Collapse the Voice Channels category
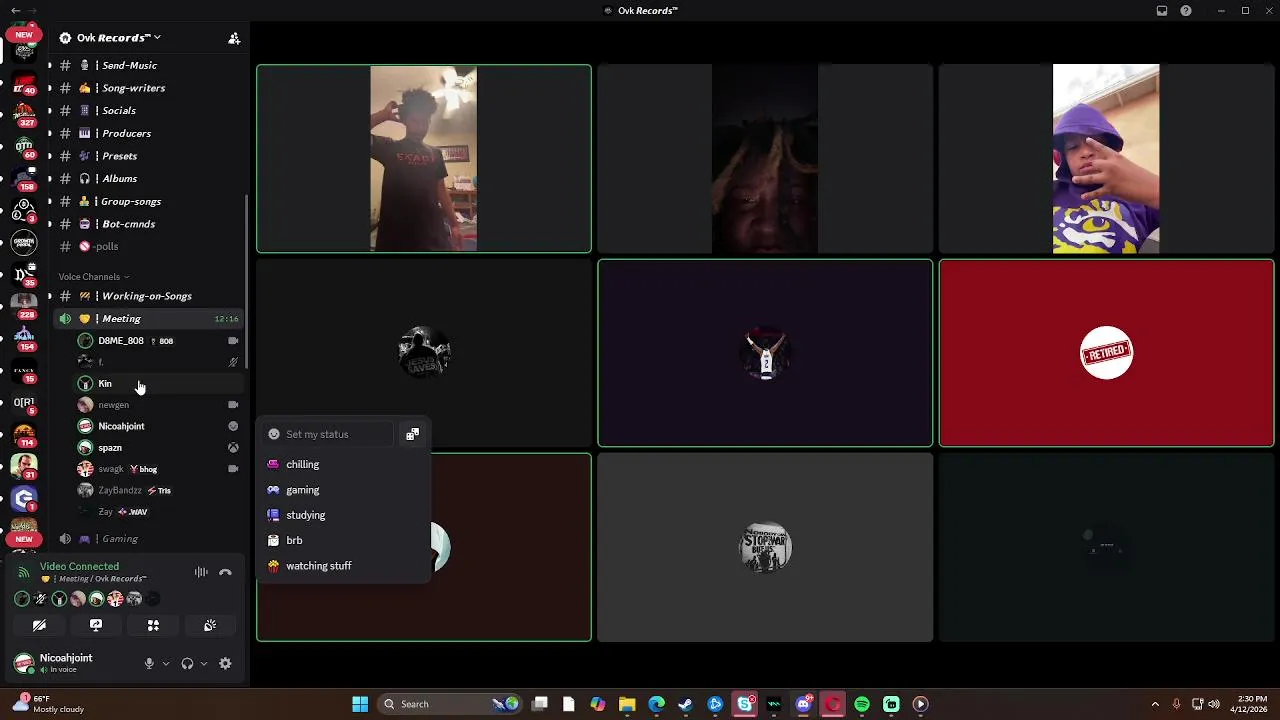The width and height of the screenshot is (1280, 720). coord(93,277)
